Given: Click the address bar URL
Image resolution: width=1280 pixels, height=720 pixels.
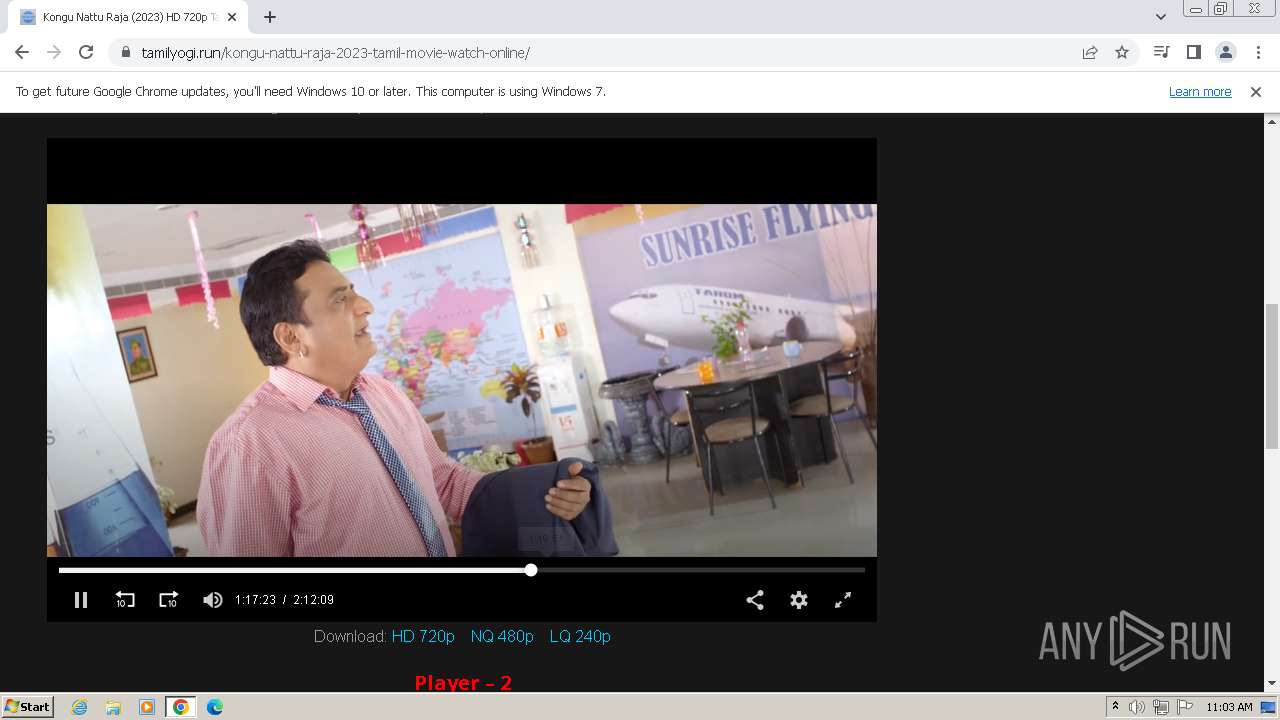Looking at the screenshot, I should tap(336, 53).
